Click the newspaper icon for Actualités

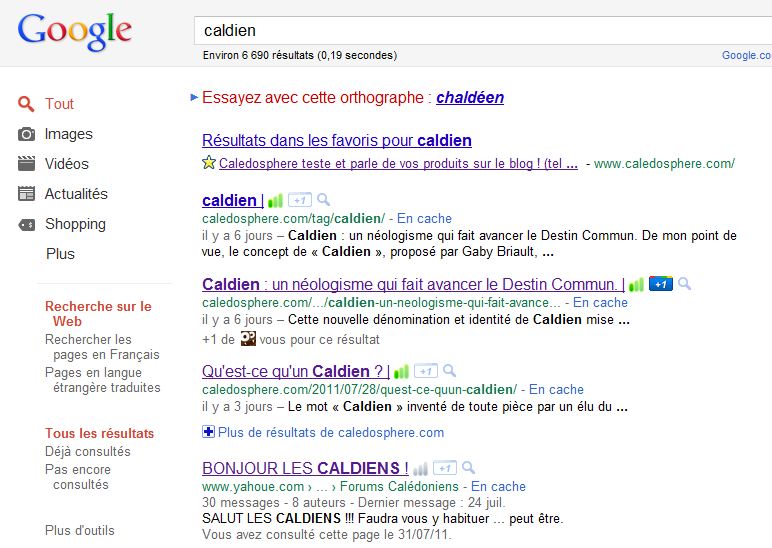pyautogui.click(x=26, y=194)
